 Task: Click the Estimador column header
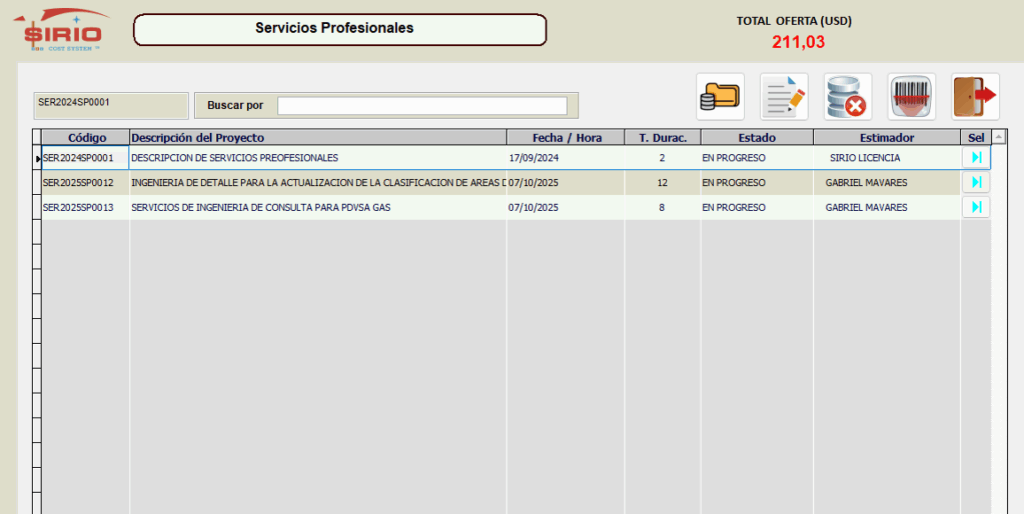[887, 138]
